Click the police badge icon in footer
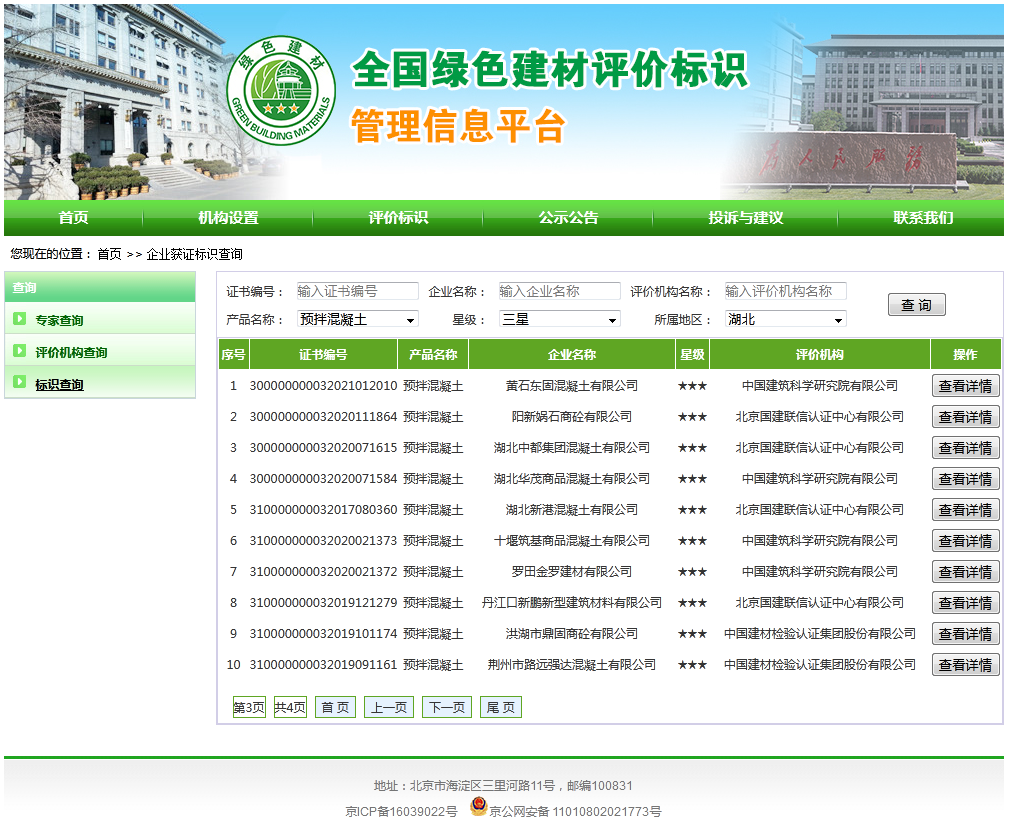1009x820 pixels. point(478,807)
